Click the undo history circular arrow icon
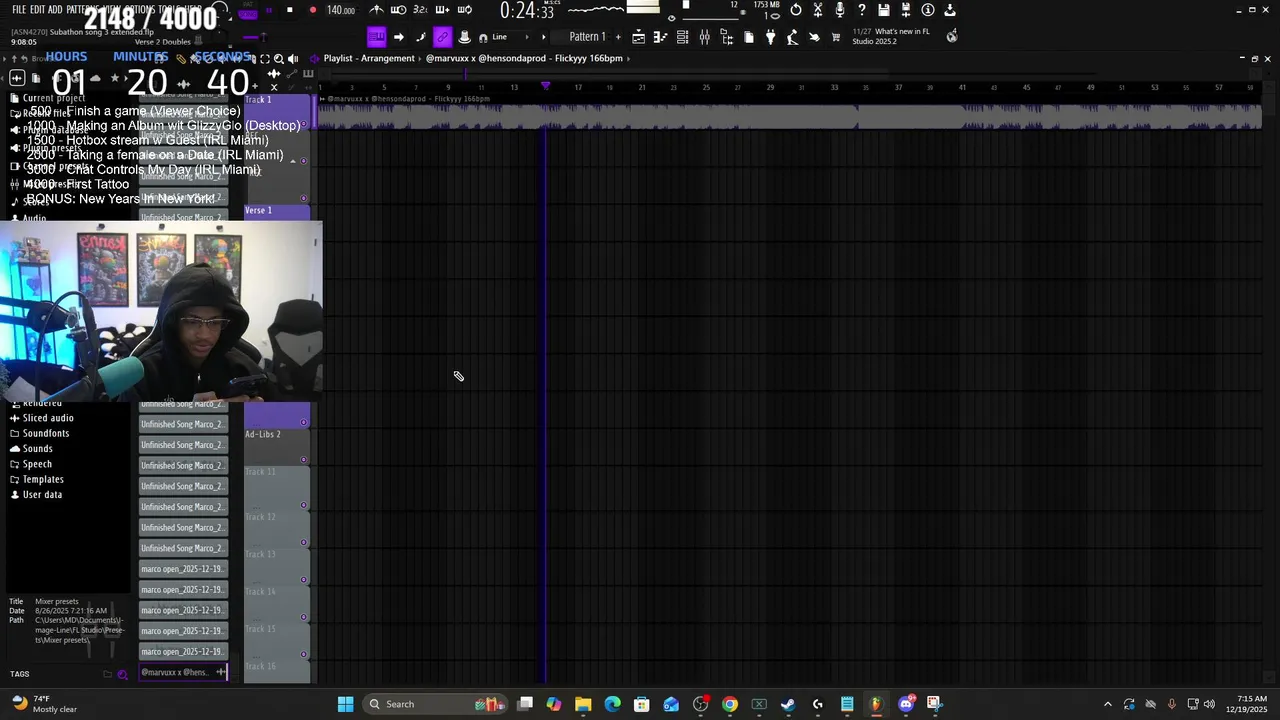Screen dimensions: 1280x720 click(x=796, y=10)
